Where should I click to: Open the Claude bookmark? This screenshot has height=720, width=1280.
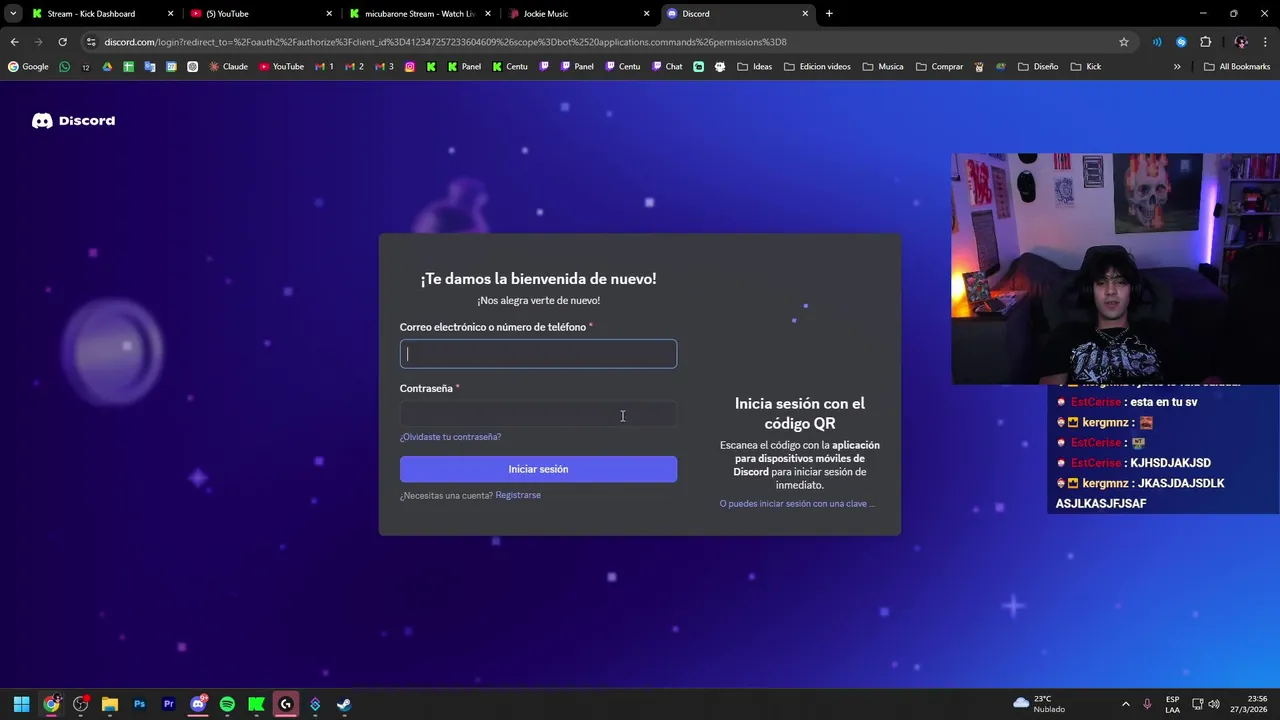pos(228,67)
